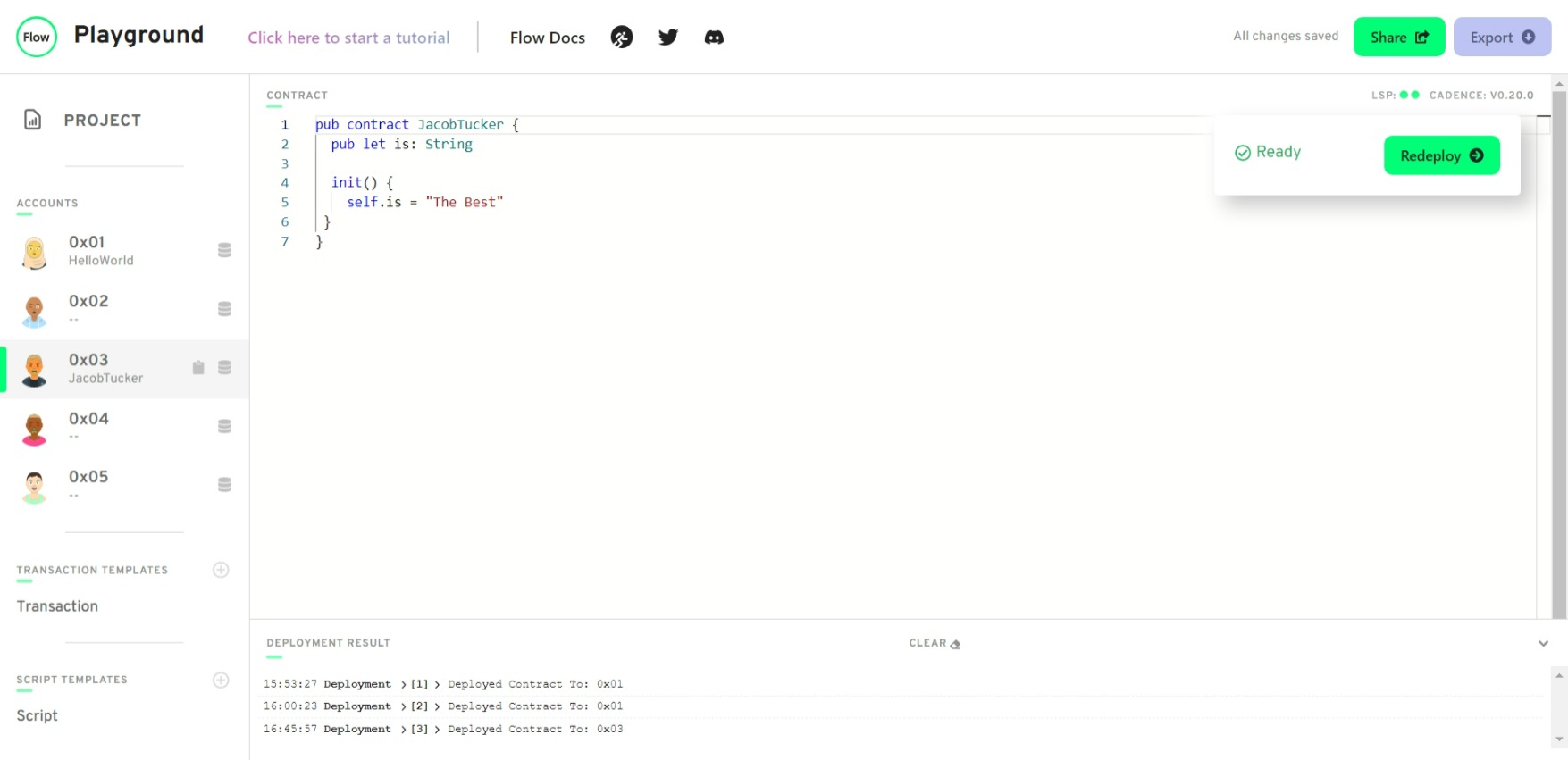Select the 0x04 account avatar
The width and height of the screenshot is (1568, 760).
34,429
